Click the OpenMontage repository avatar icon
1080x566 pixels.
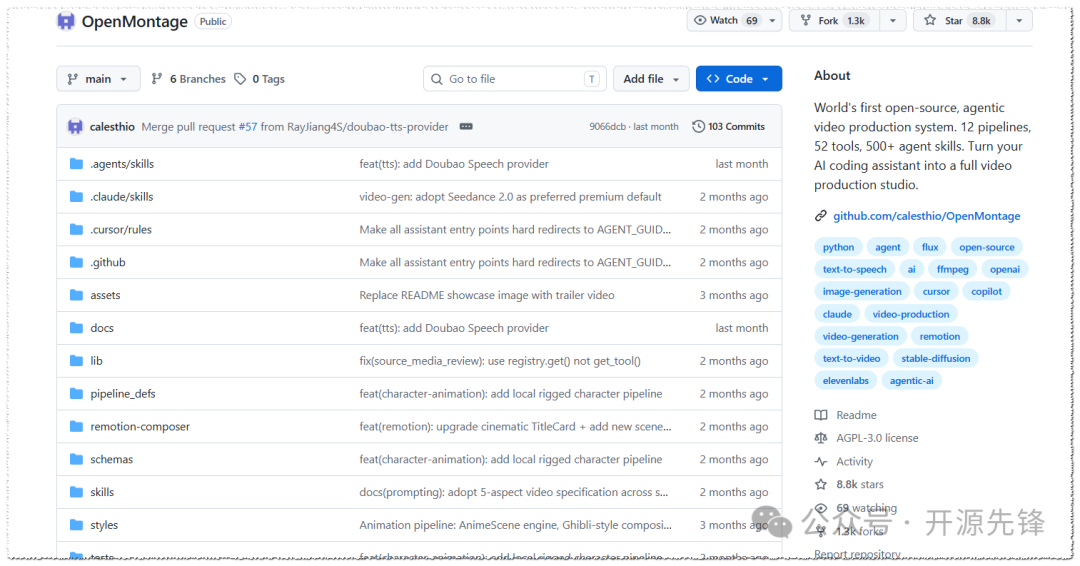pyautogui.click(x=66, y=21)
